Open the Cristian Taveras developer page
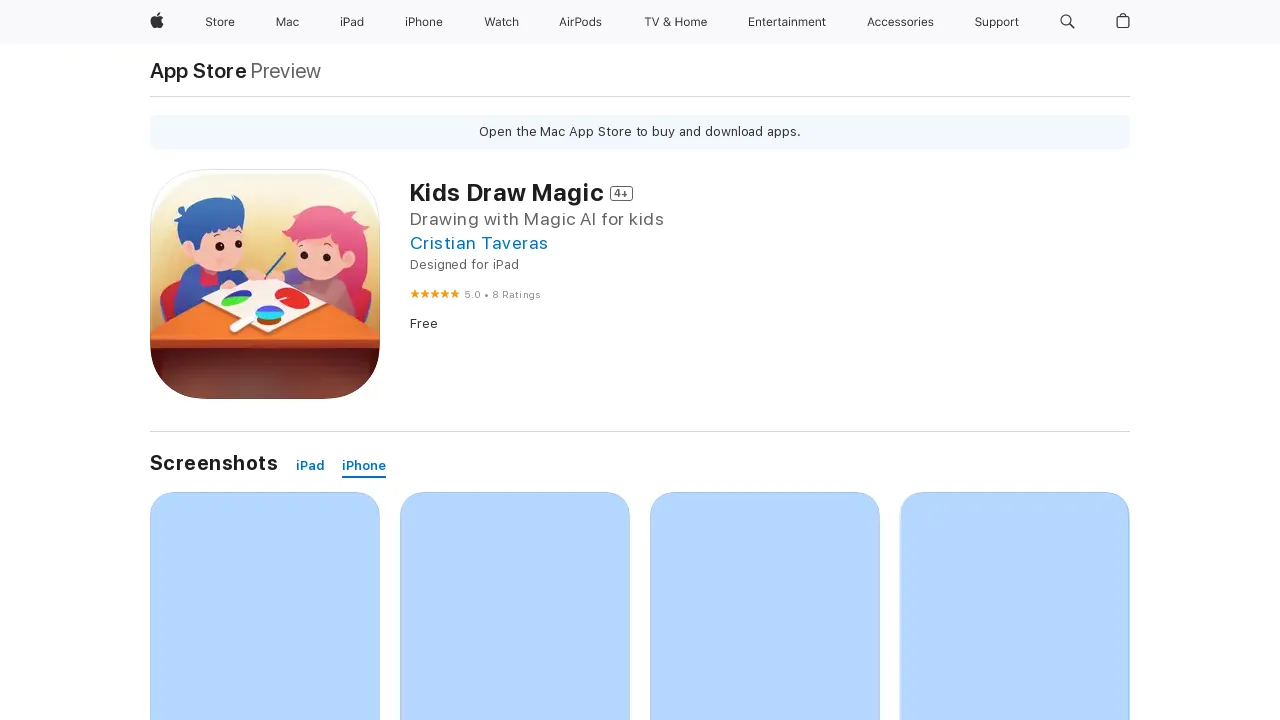Viewport: 1280px width, 720px height. (479, 243)
